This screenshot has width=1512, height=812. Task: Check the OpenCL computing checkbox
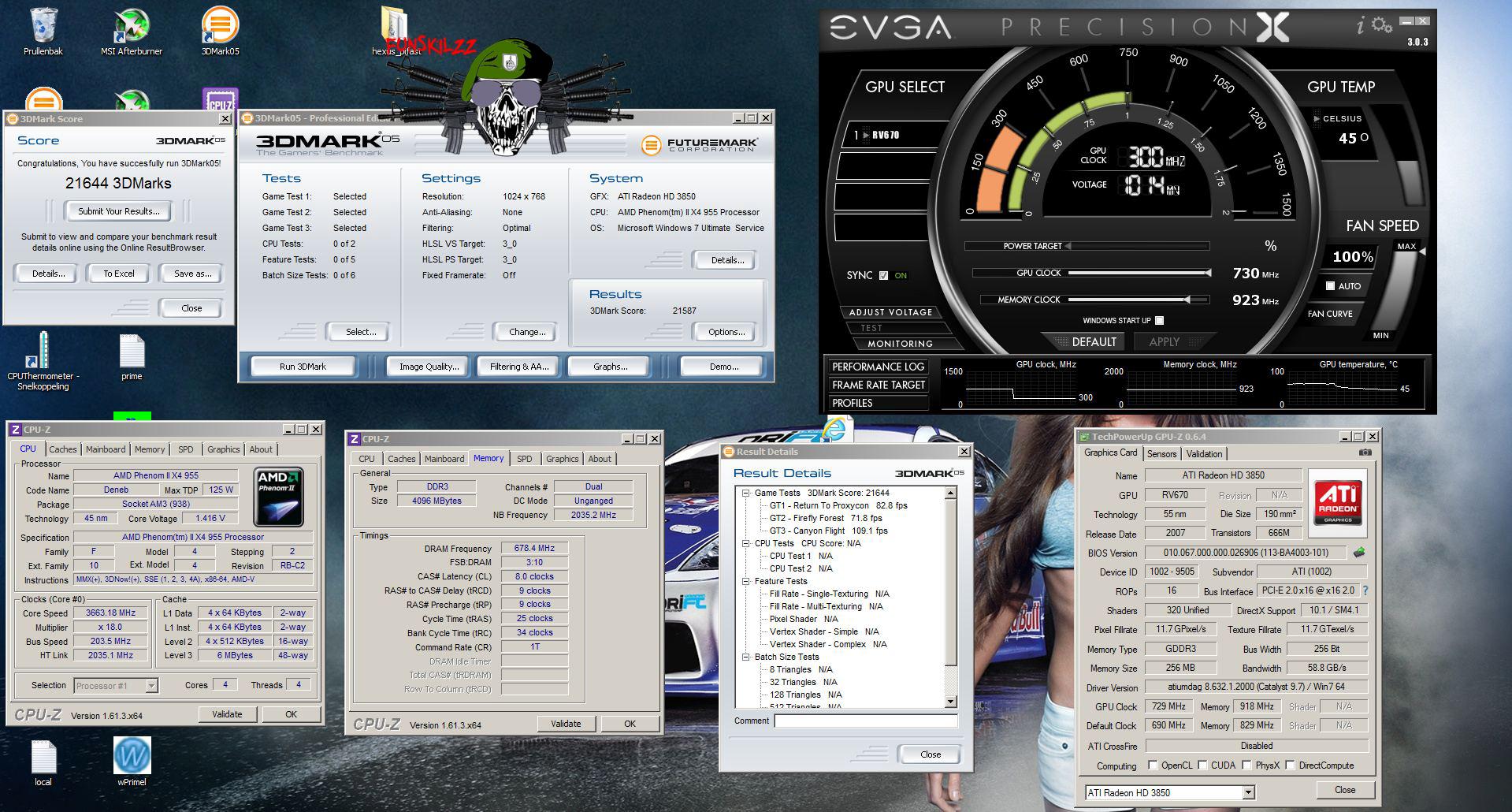tap(1153, 765)
